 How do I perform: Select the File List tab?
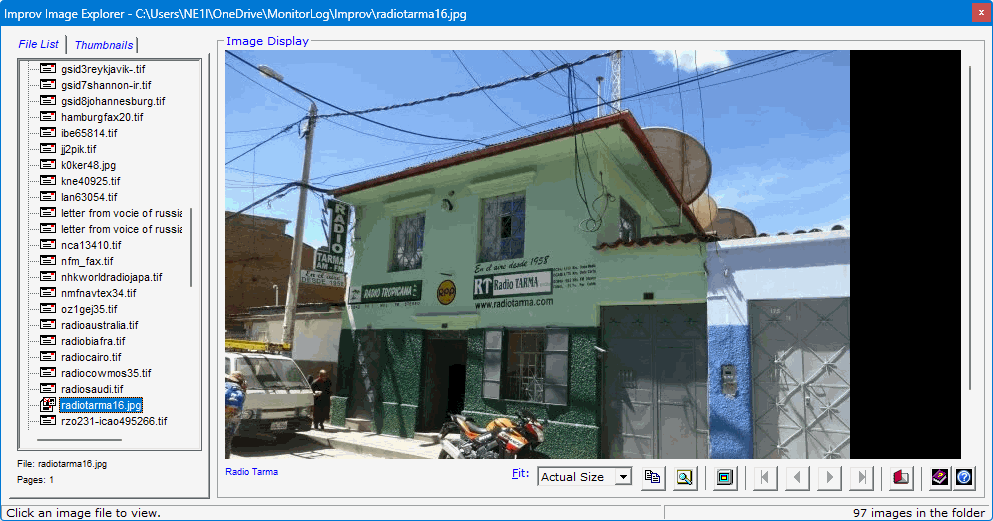coord(39,44)
